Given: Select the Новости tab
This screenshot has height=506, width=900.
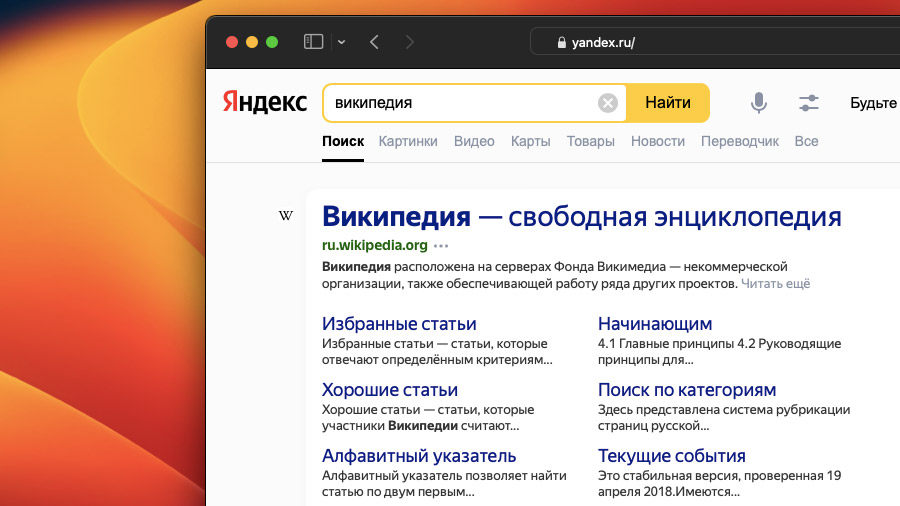Looking at the screenshot, I should pos(657,141).
